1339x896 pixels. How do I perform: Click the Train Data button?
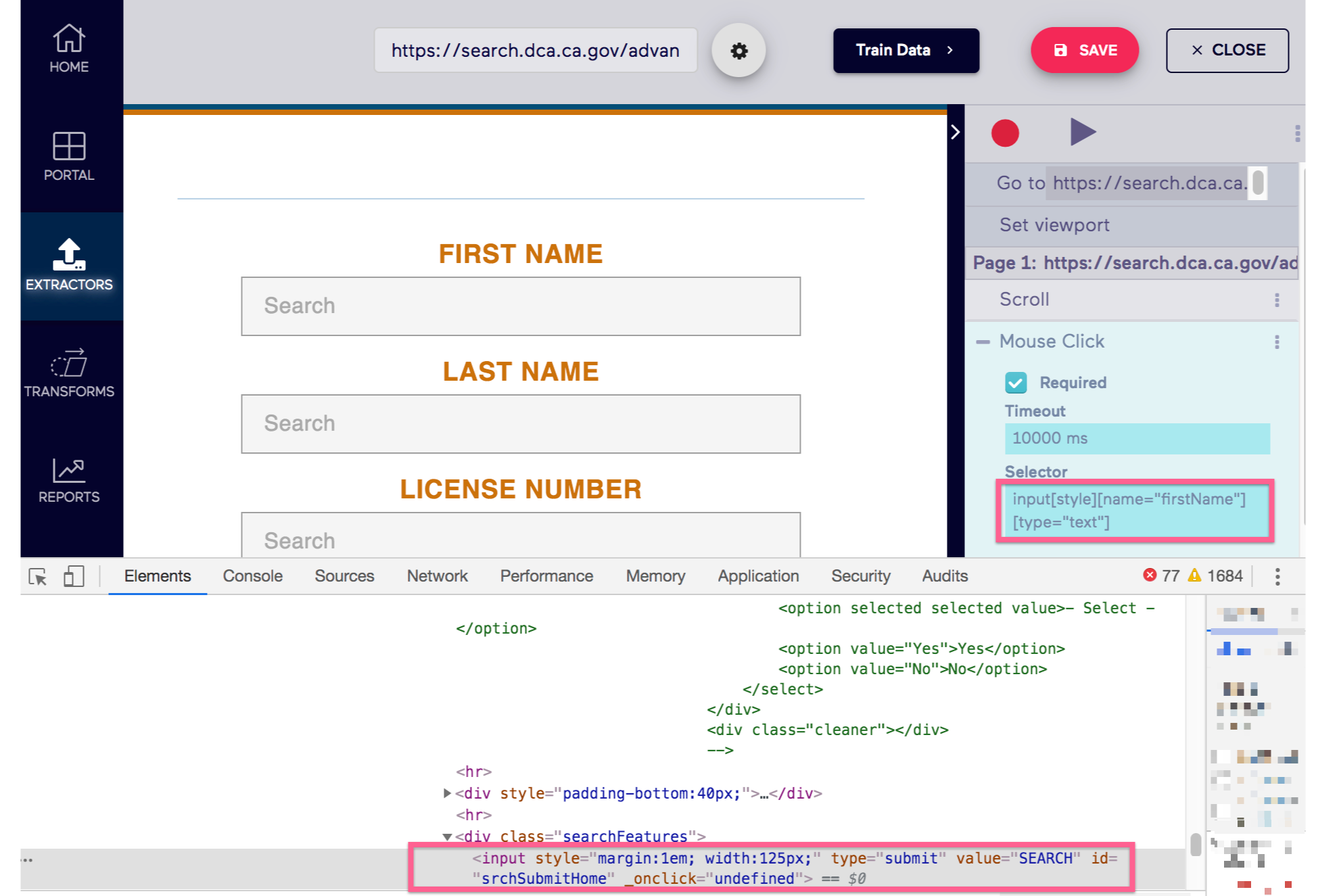(x=906, y=50)
